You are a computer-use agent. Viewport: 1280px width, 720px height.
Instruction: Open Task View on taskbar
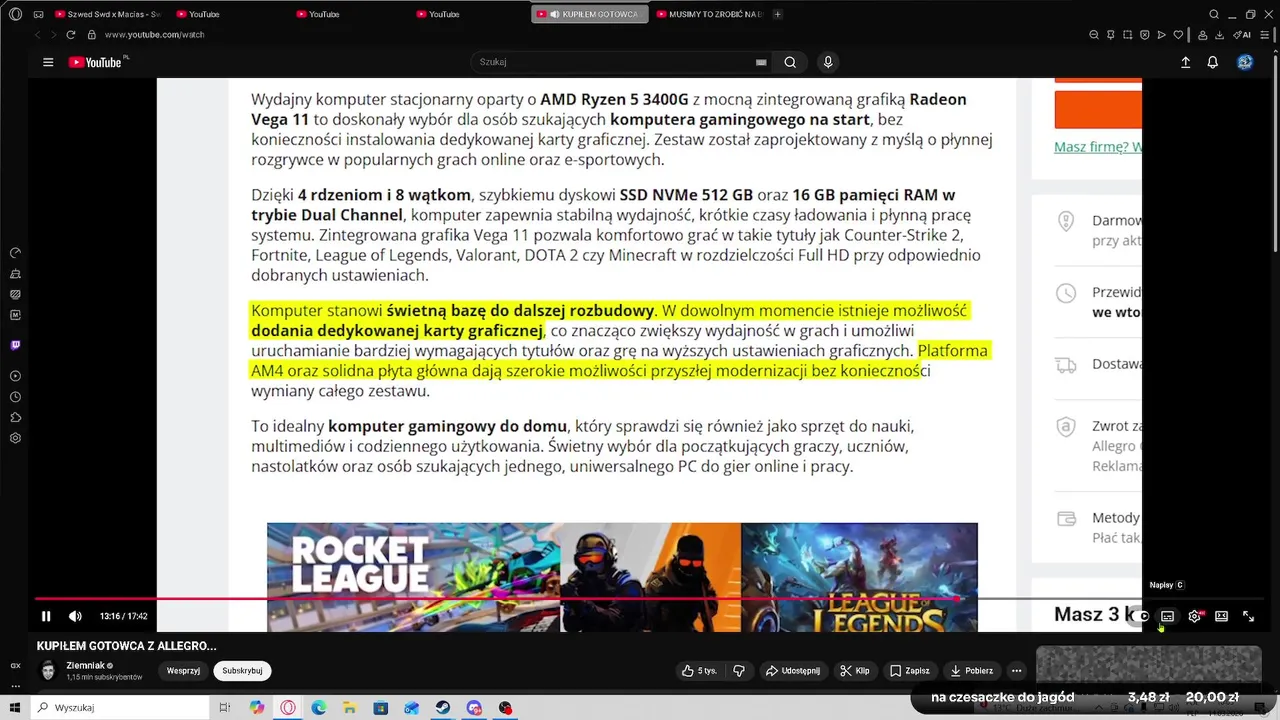pyautogui.click(x=224, y=708)
